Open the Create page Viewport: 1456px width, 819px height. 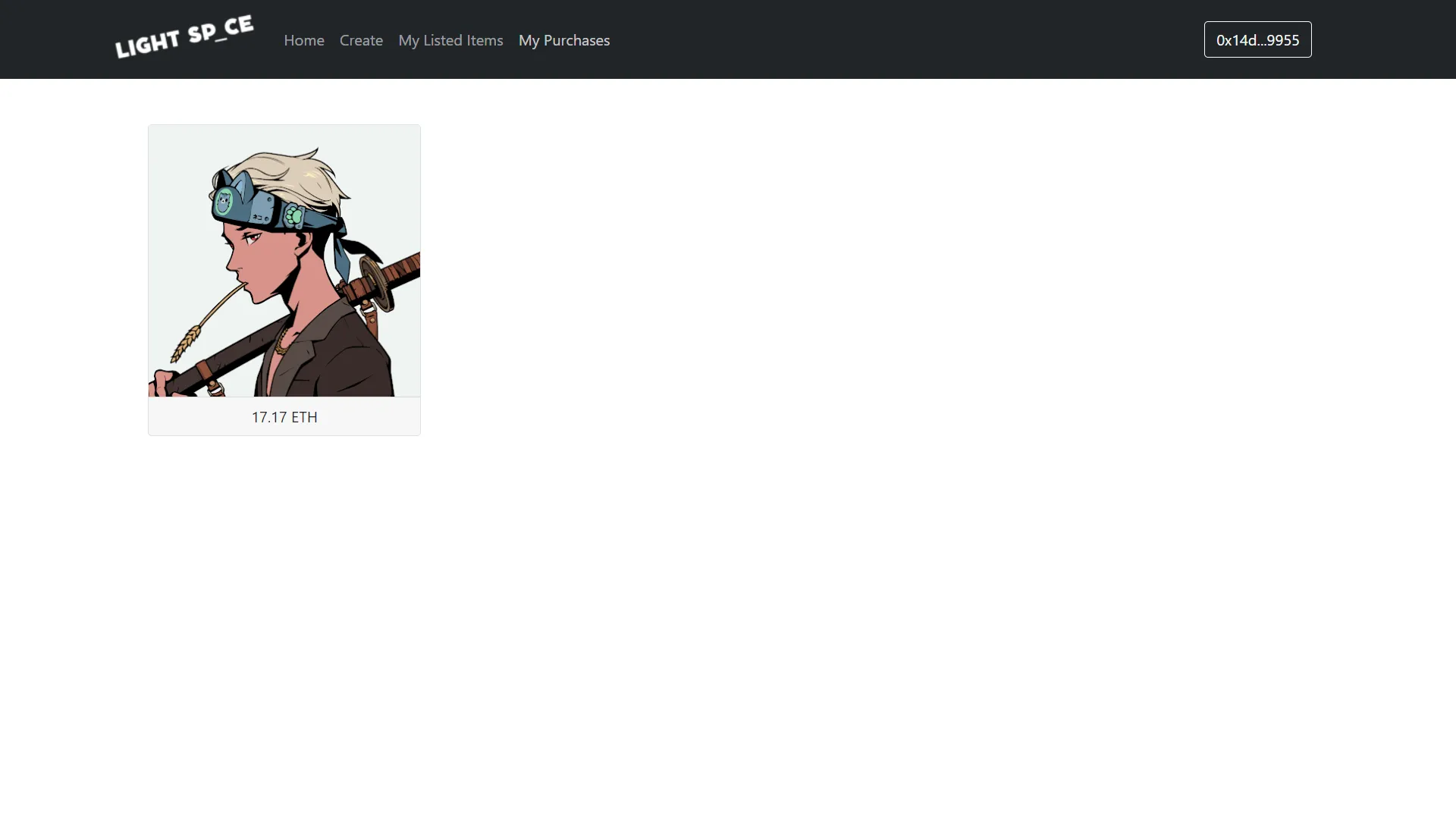coord(361,40)
